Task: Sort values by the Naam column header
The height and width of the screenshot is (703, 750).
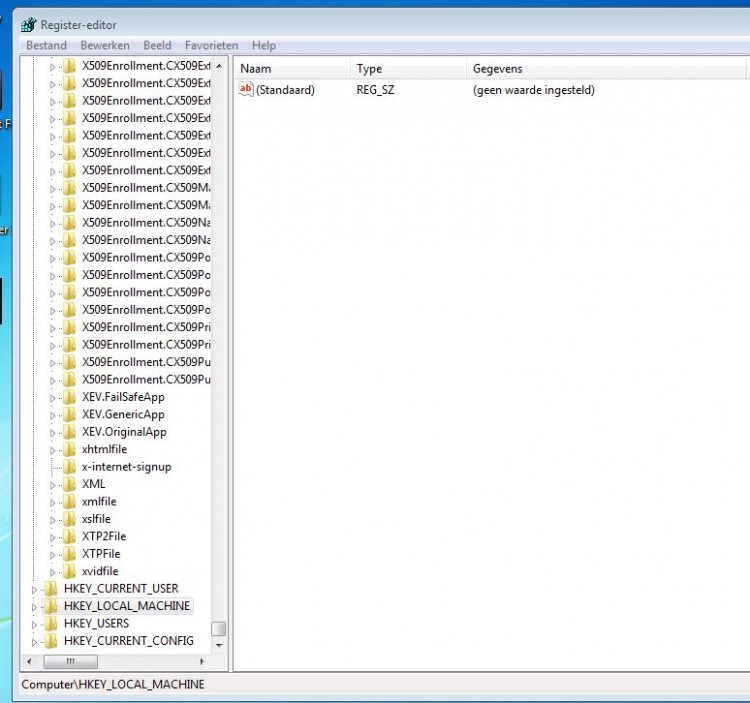Action: (x=292, y=69)
